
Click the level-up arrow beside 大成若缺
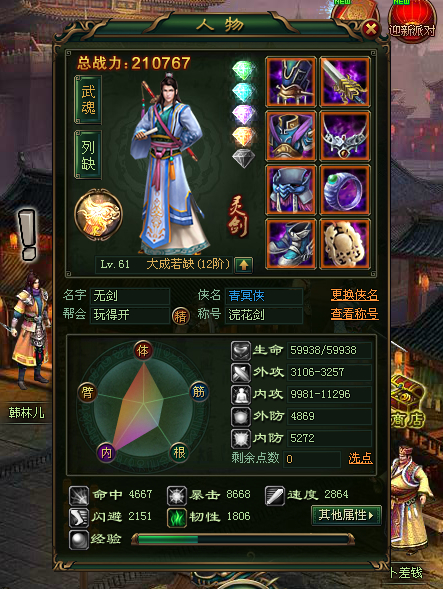pyautogui.click(x=243, y=265)
